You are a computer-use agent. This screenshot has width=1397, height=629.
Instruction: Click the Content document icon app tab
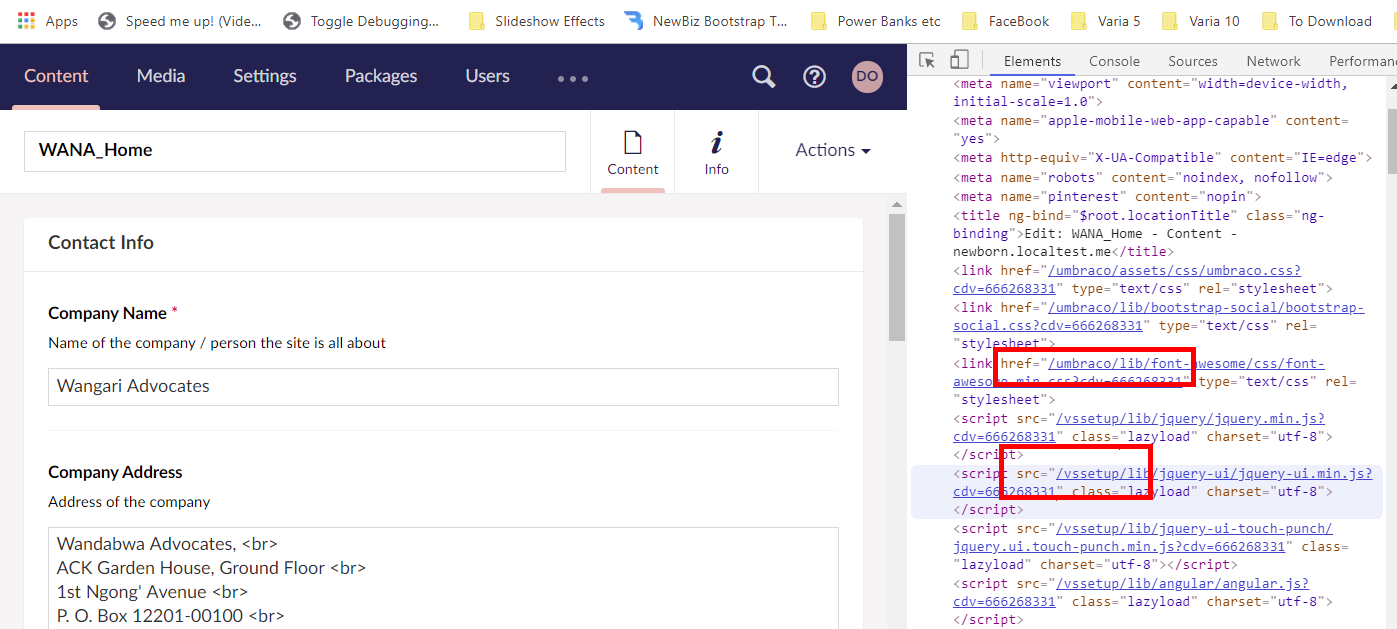coord(633,152)
